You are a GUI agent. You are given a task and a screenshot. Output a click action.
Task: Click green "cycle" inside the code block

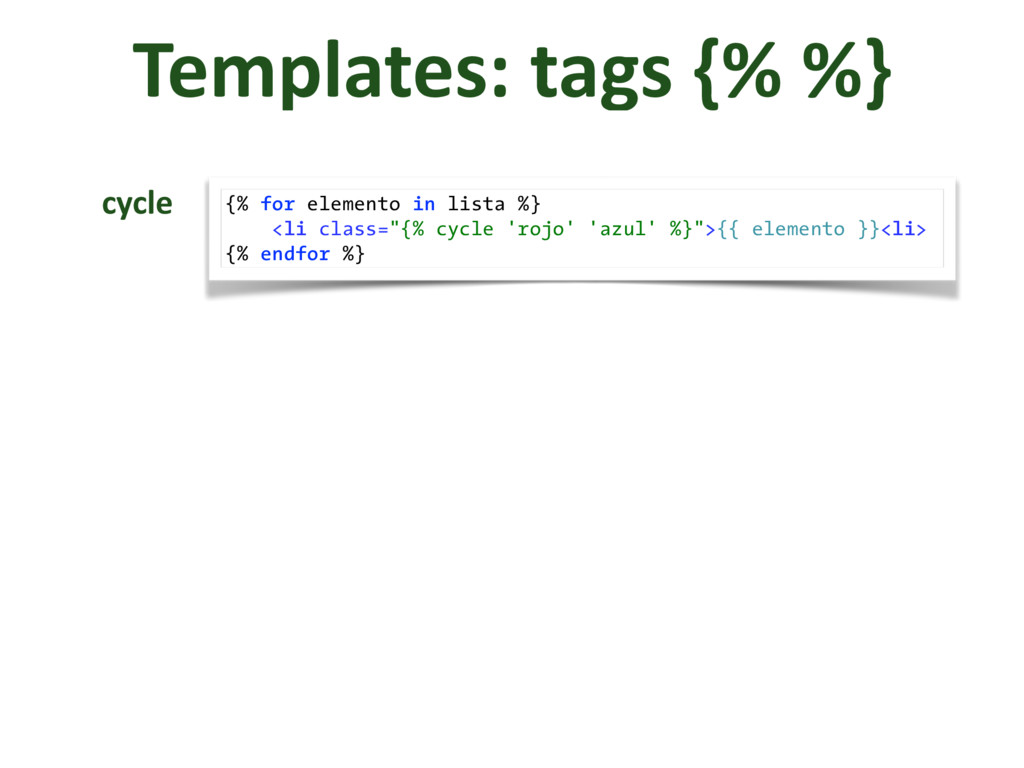tap(464, 229)
